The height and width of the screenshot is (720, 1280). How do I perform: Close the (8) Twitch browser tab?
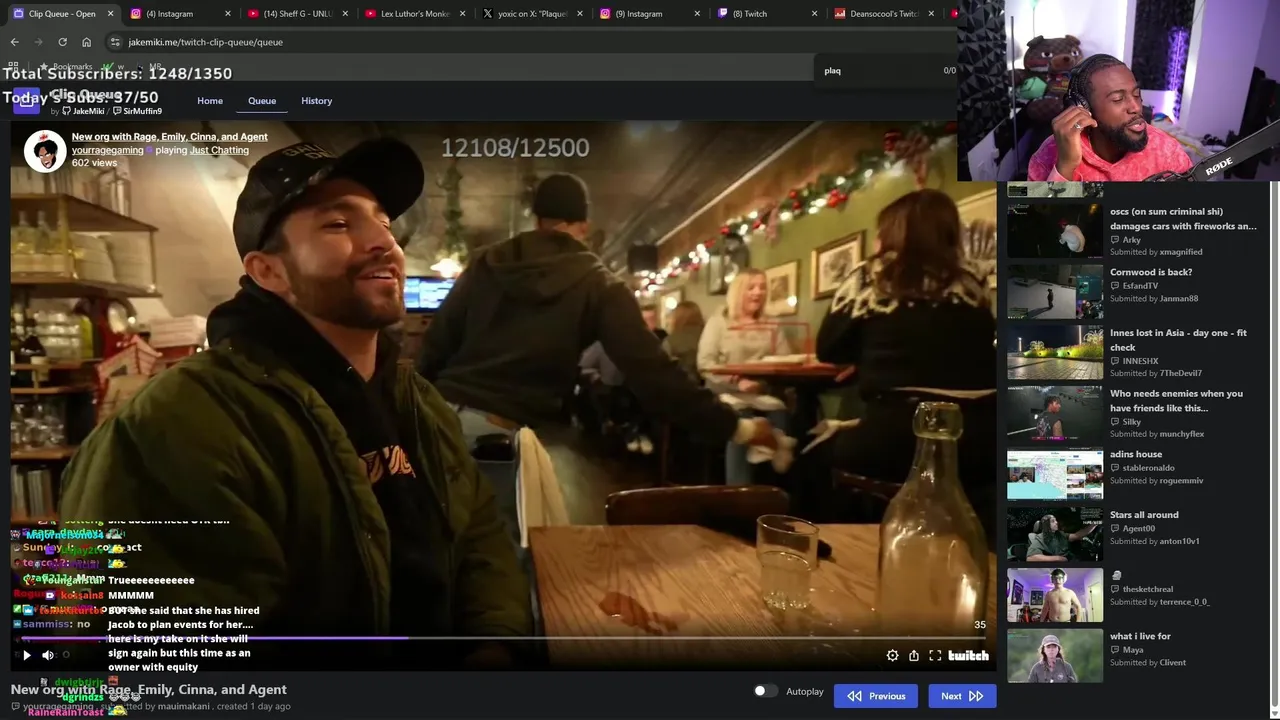(815, 14)
